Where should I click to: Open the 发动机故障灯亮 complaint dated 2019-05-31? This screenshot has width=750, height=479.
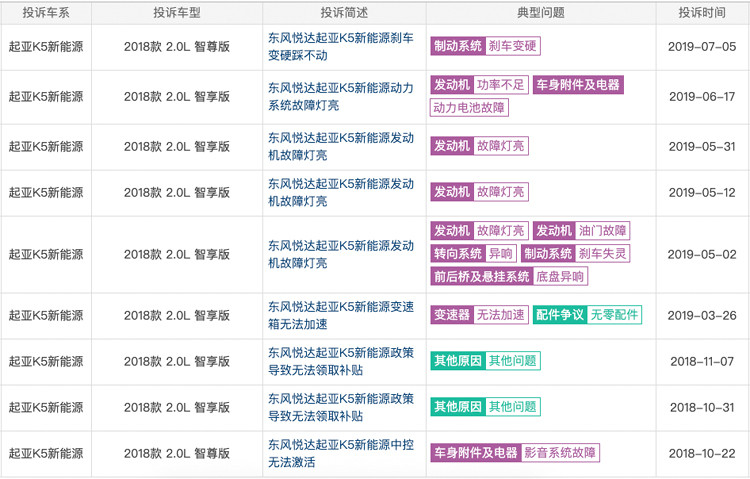pyautogui.click(x=341, y=146)
